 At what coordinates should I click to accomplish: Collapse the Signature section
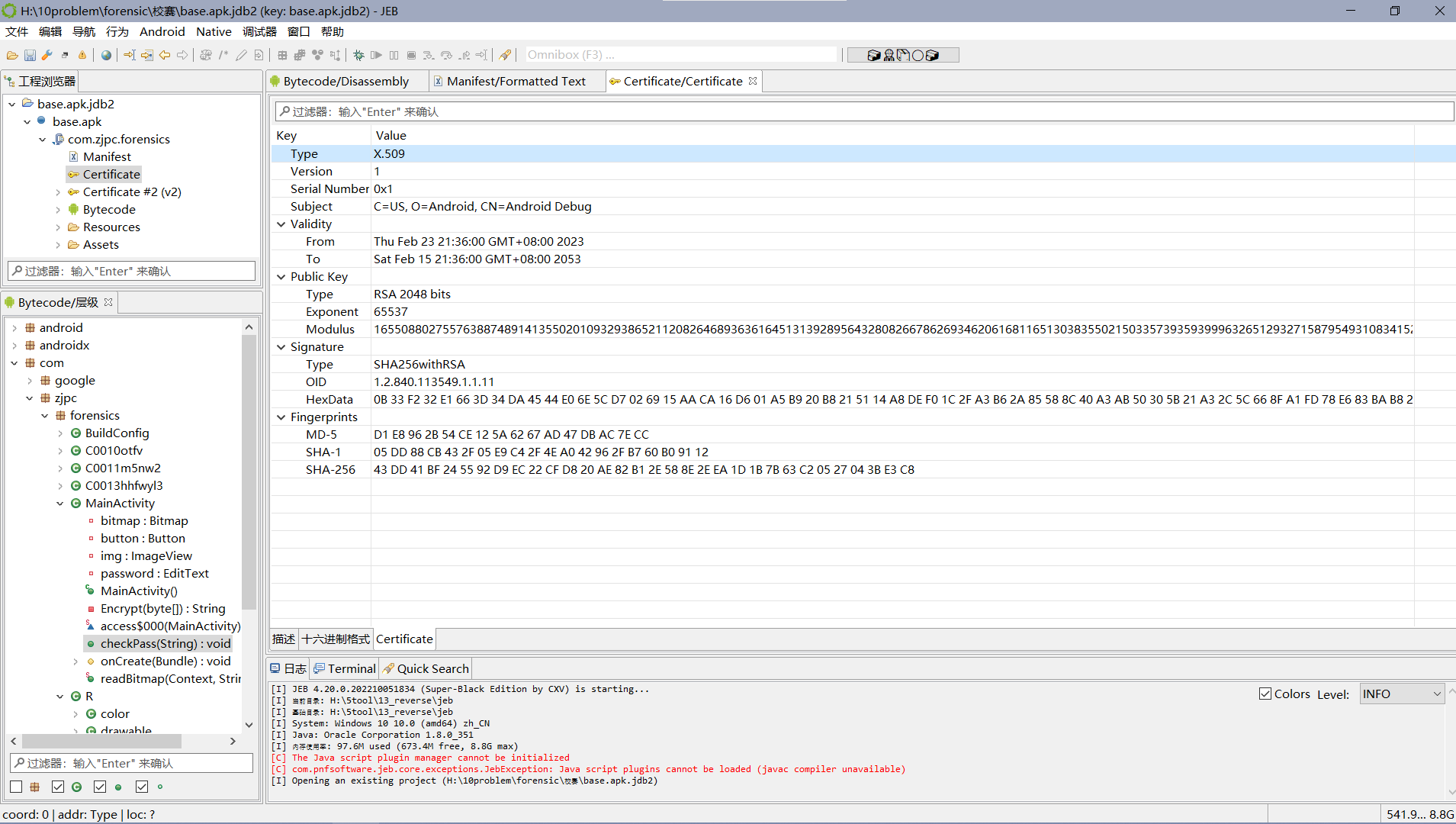pyautogui.click(x=281, y=347)
